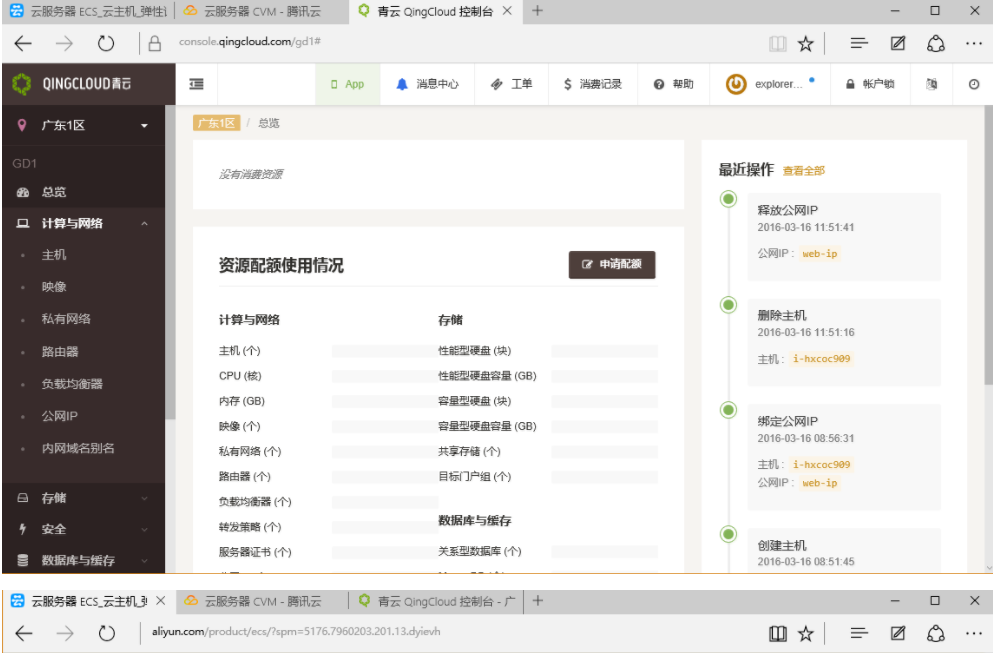The width and height of the screenshot is (993, 653).
Task: Open More menu in bottom browser window
Action: tap(974, 633)
